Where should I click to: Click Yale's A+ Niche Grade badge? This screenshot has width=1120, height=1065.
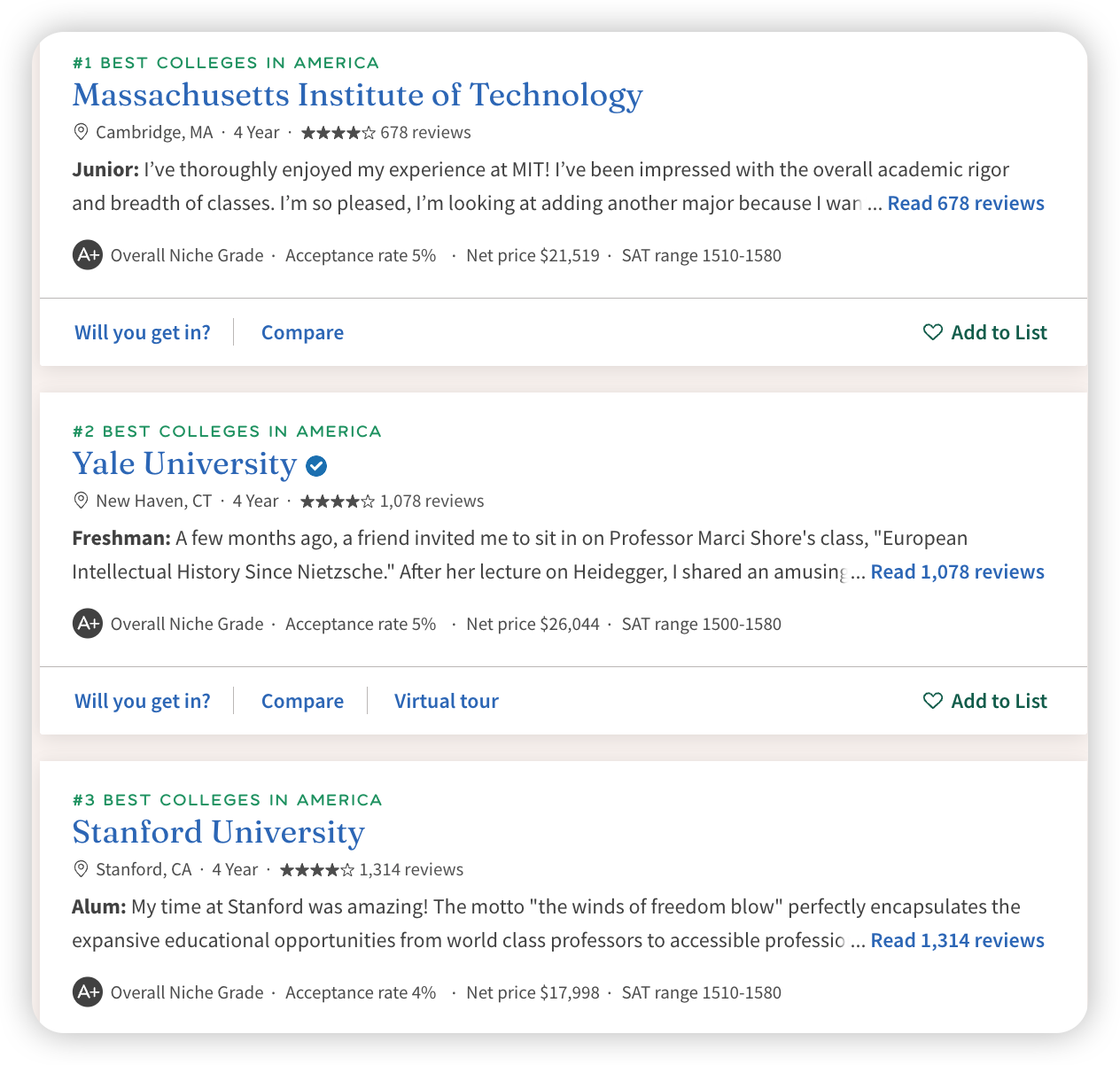coord(88,624)
